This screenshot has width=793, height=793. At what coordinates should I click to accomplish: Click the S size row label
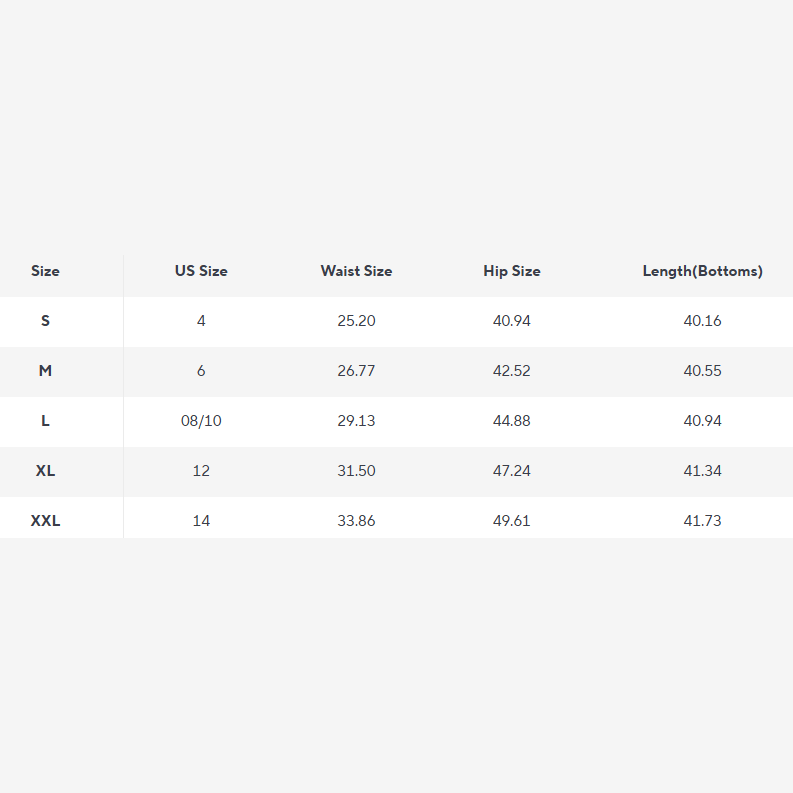(45, 321)
